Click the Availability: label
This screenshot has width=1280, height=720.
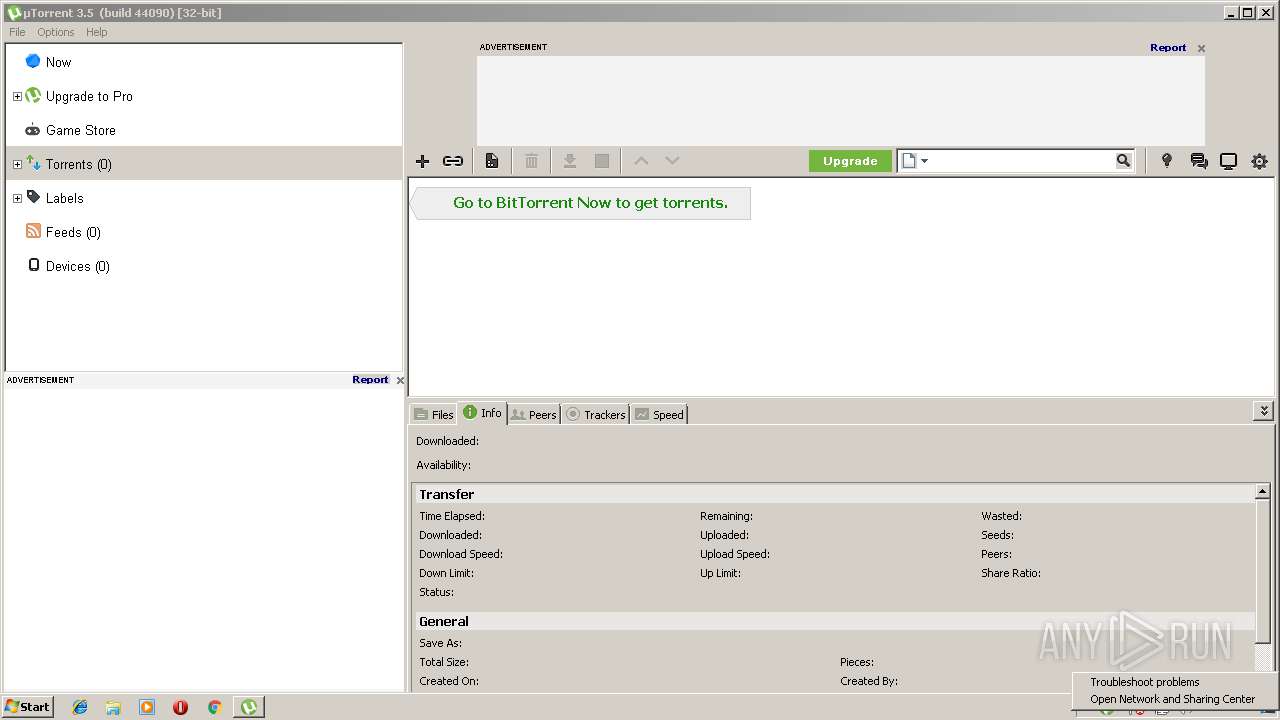[443, 465]
